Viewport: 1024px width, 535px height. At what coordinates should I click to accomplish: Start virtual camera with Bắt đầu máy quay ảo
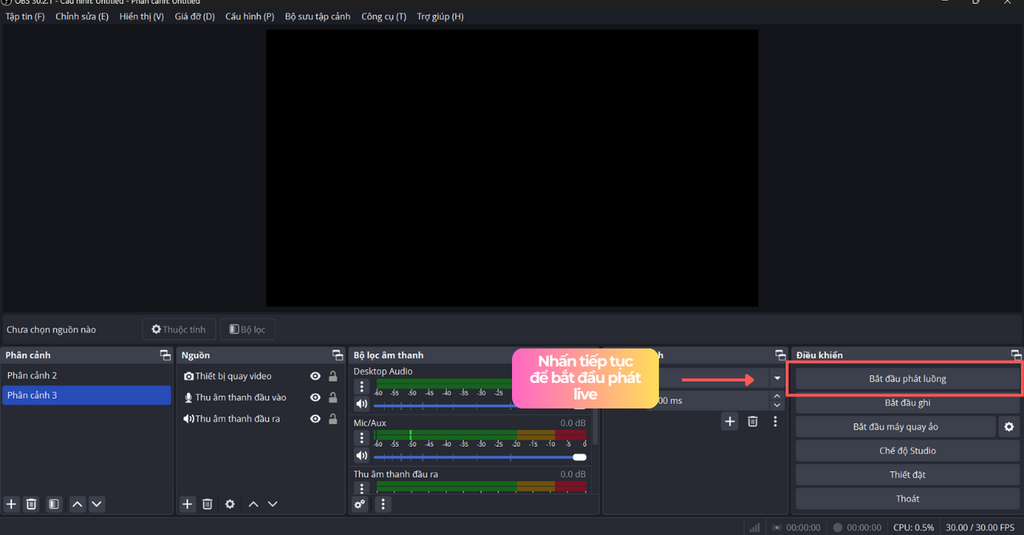(x=895, y=427)
